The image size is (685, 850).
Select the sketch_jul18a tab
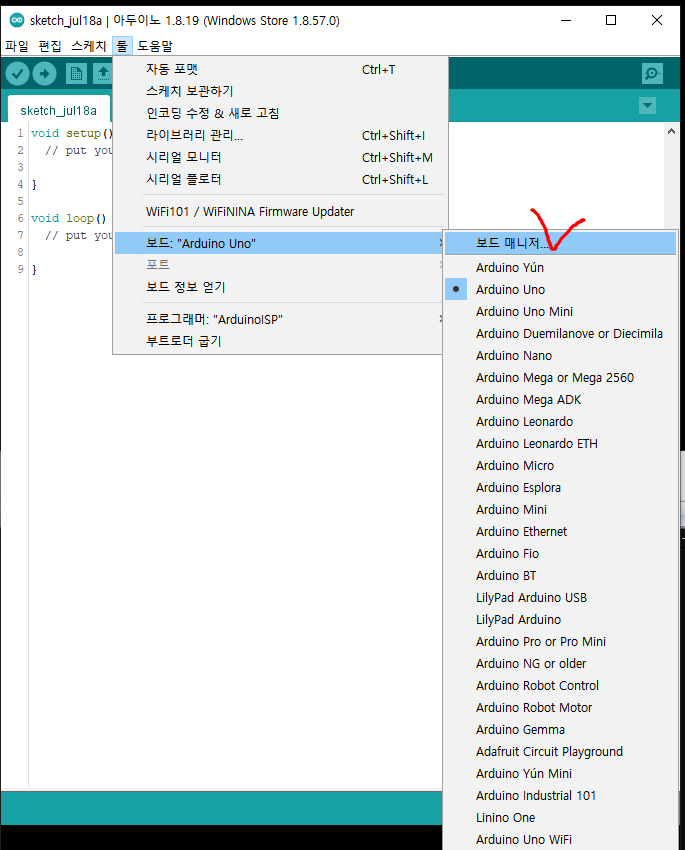(x=59, y=111)
